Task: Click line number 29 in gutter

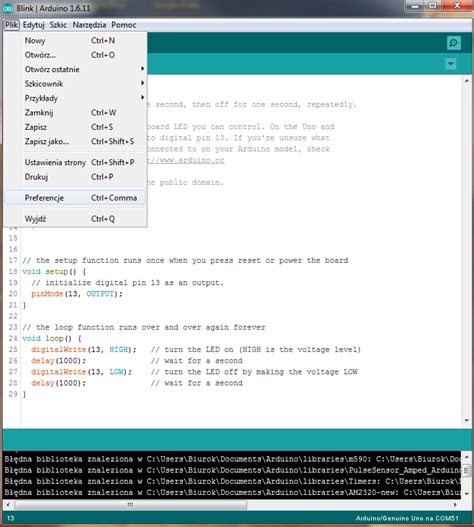Action: tap(13, 394)
